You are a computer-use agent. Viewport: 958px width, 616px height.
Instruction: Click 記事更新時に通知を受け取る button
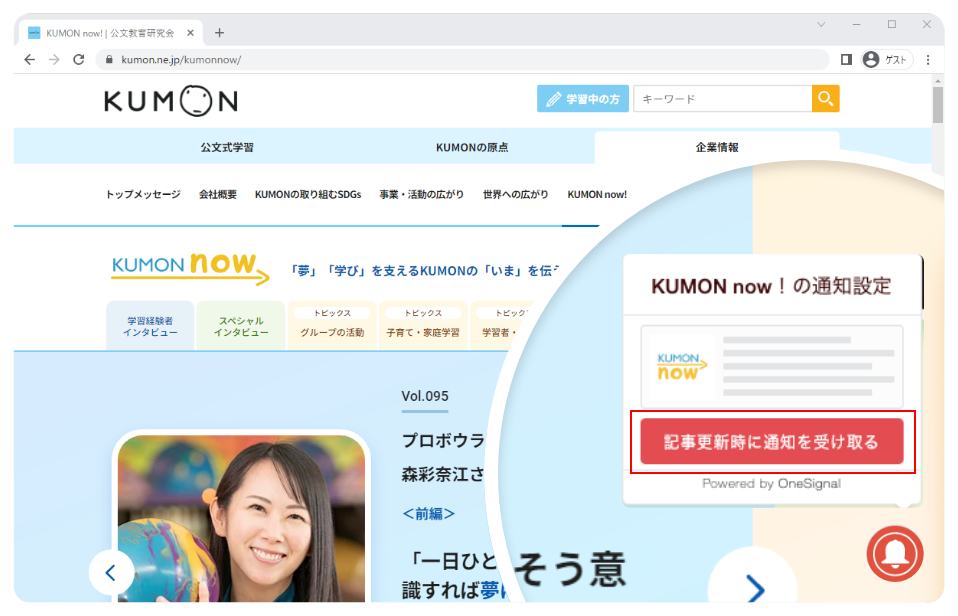pos(772,441)
